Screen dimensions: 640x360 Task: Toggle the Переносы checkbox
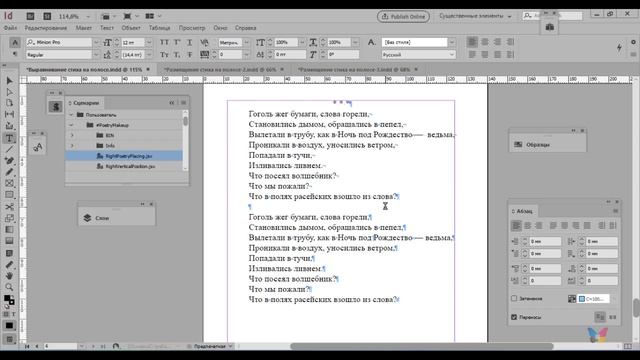pos(514,317)
